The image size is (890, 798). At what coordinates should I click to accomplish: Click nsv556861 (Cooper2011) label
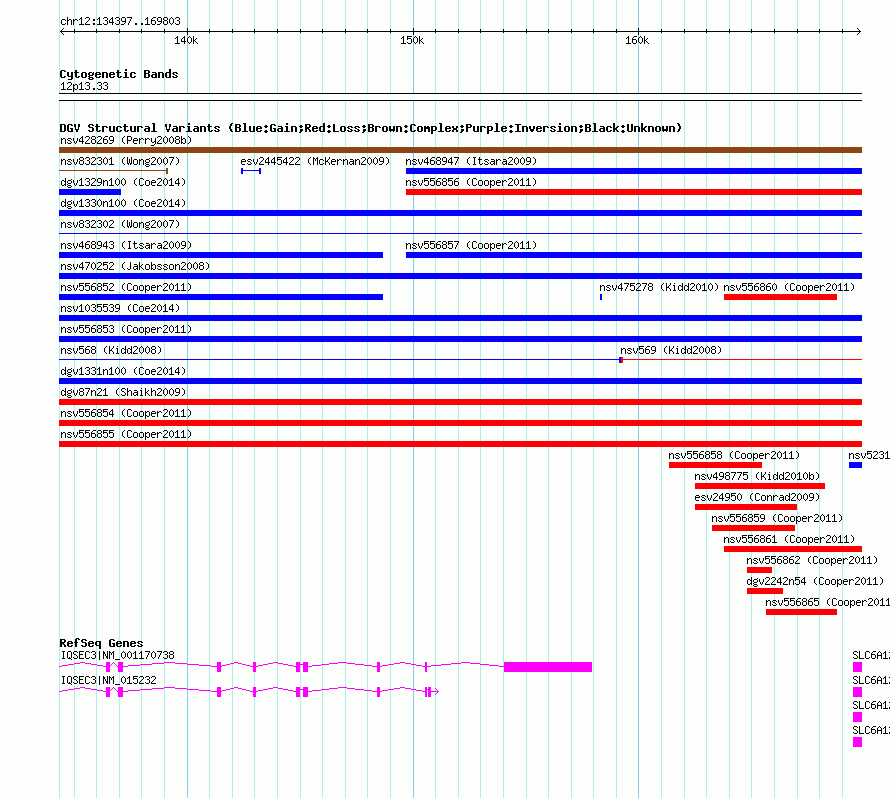pos(789,539)
